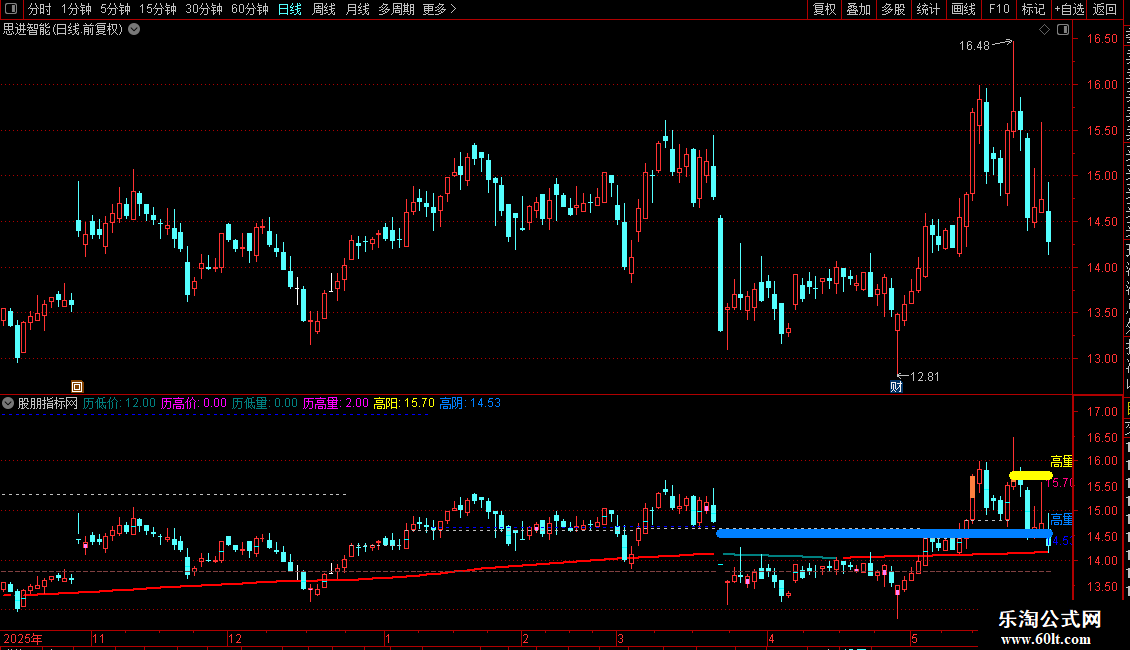Click month 2 on time axis
The width and height of the screenshot is (1130, 650).
tap(525, 638)
